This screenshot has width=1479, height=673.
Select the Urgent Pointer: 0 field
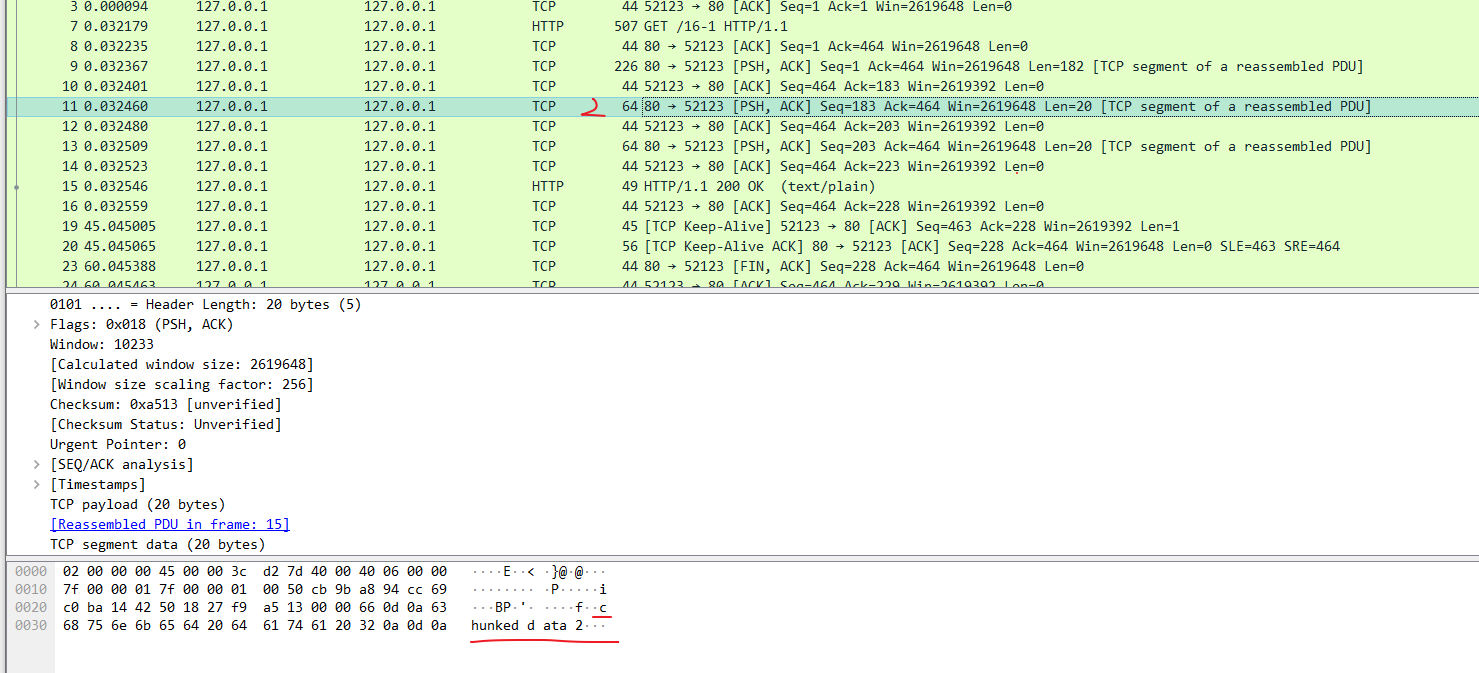[117, 444]
